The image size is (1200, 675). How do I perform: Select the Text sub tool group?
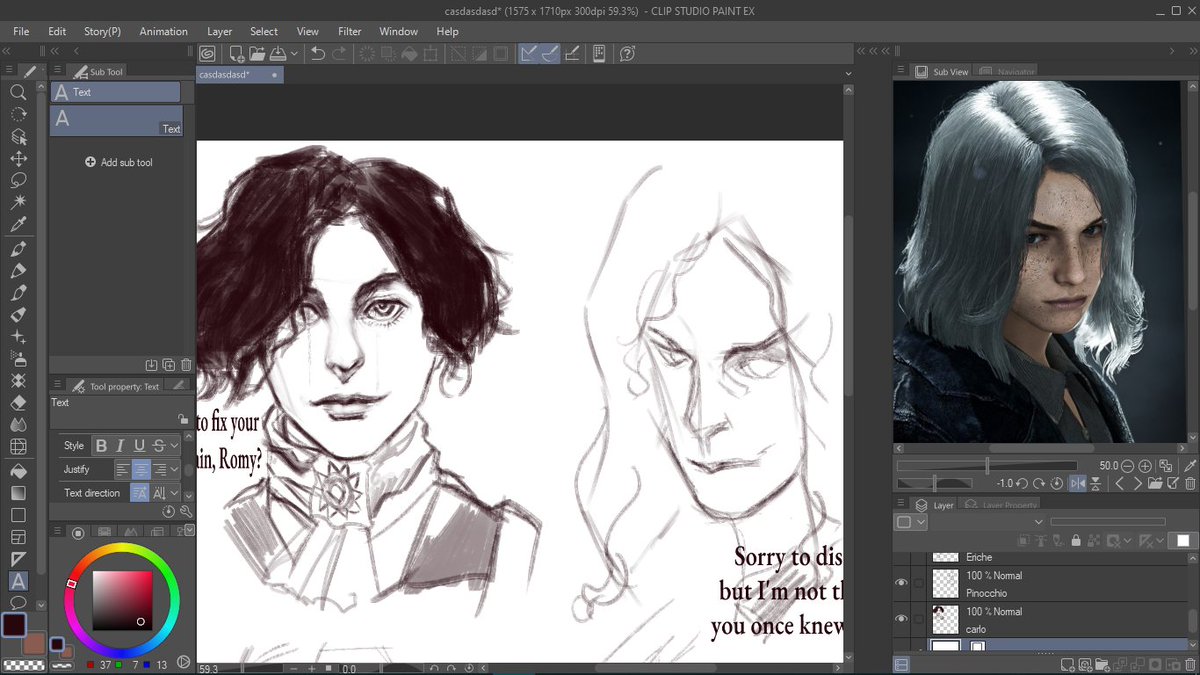(116, 92)
